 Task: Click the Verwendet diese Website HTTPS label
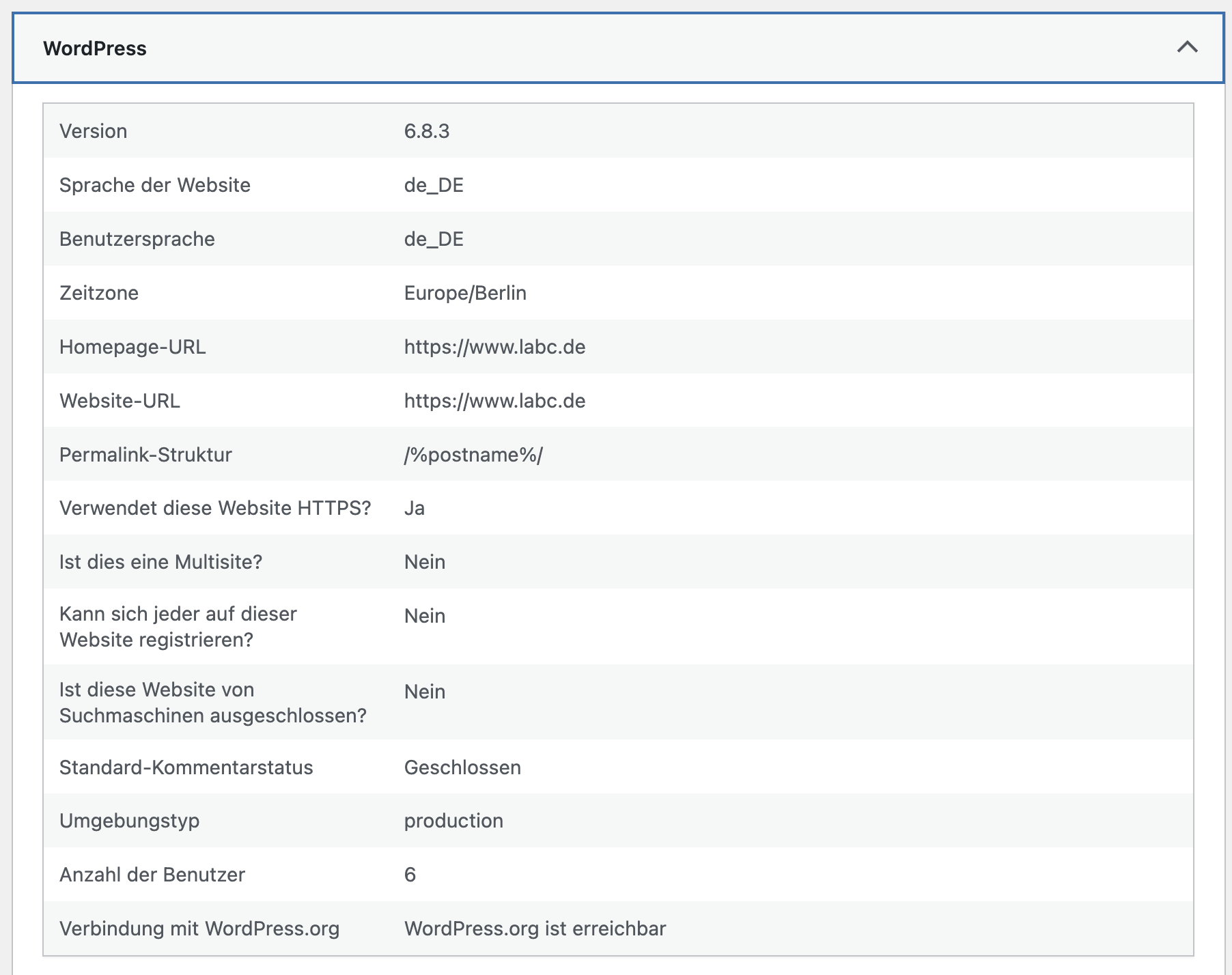point(215,508)
